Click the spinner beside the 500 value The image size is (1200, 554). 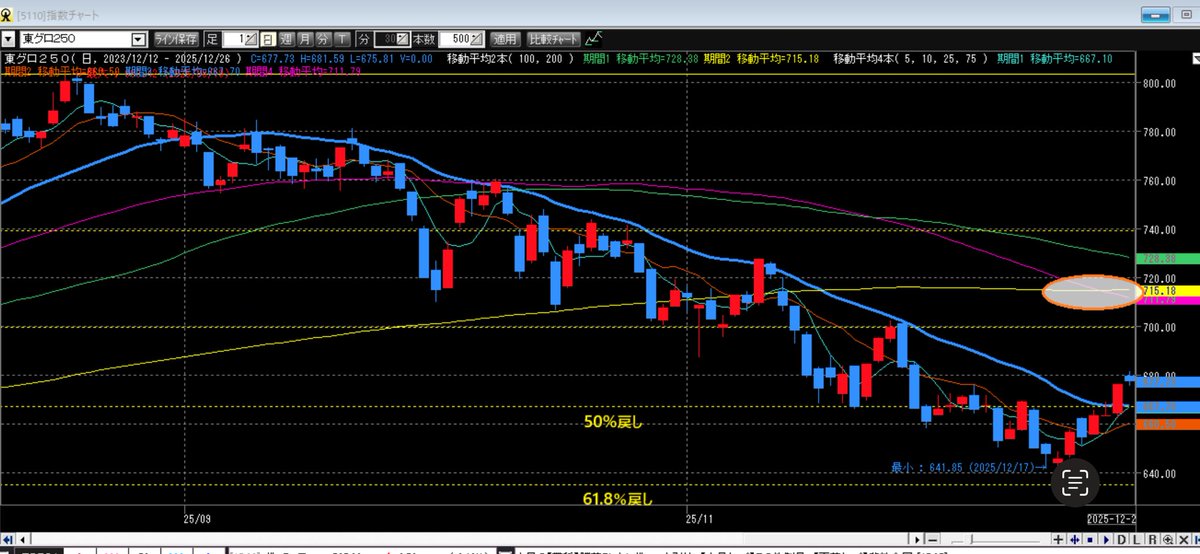[x=477, y=39]
